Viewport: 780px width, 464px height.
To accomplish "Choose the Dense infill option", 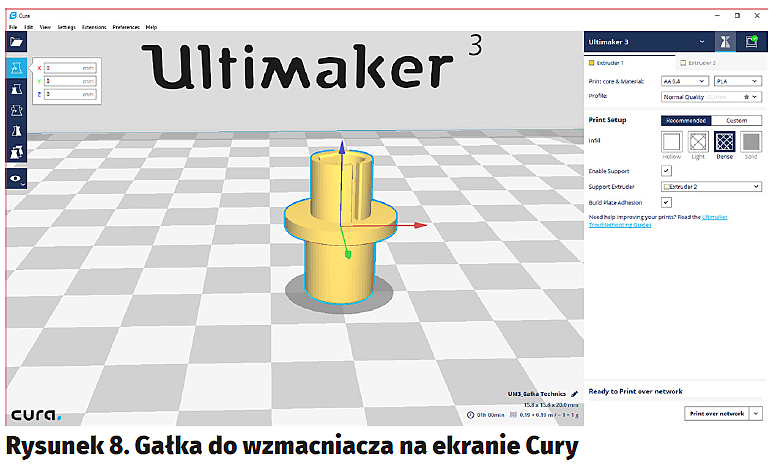I will pos(724,142).
